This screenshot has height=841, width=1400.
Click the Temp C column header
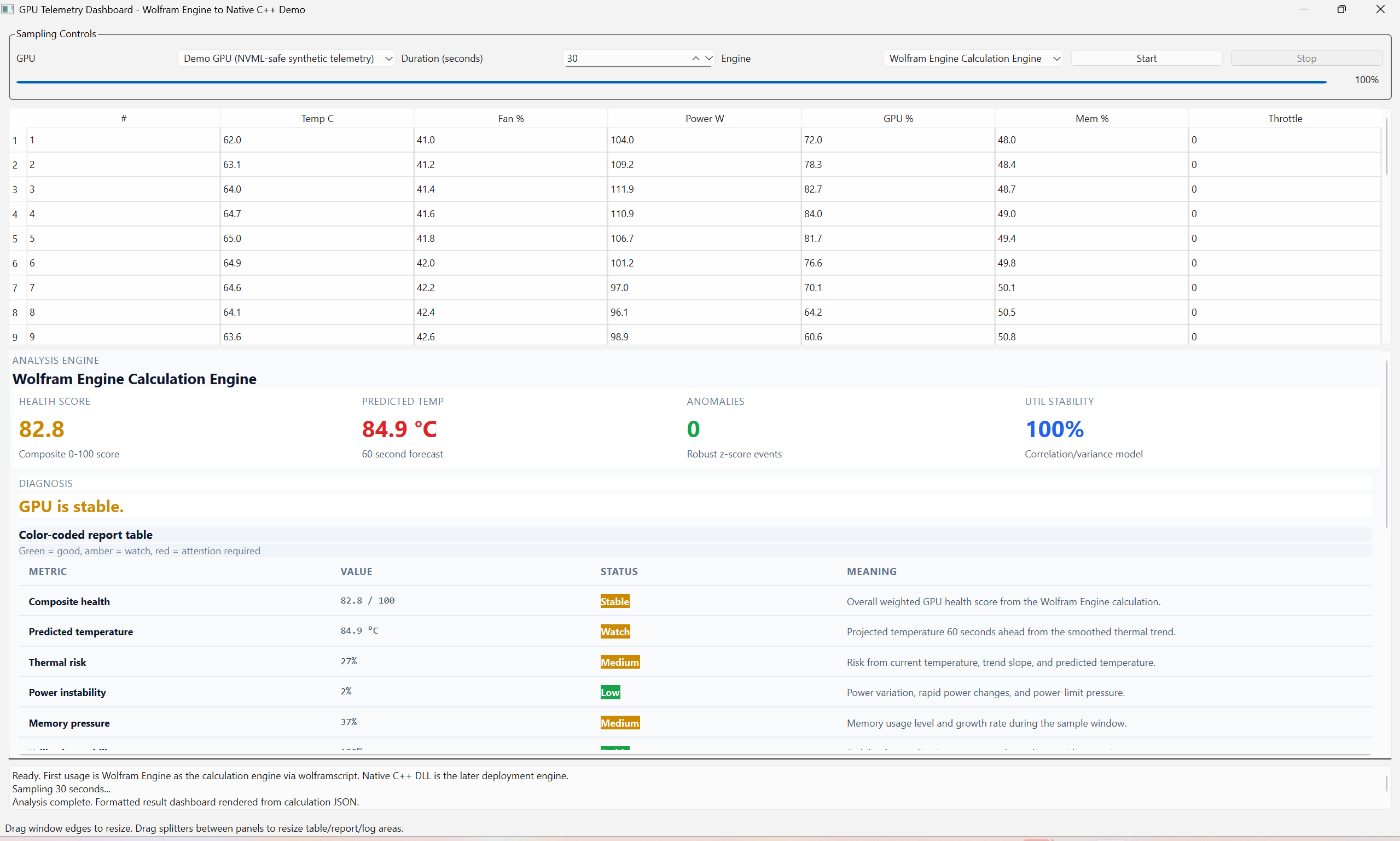coord(317,118)
